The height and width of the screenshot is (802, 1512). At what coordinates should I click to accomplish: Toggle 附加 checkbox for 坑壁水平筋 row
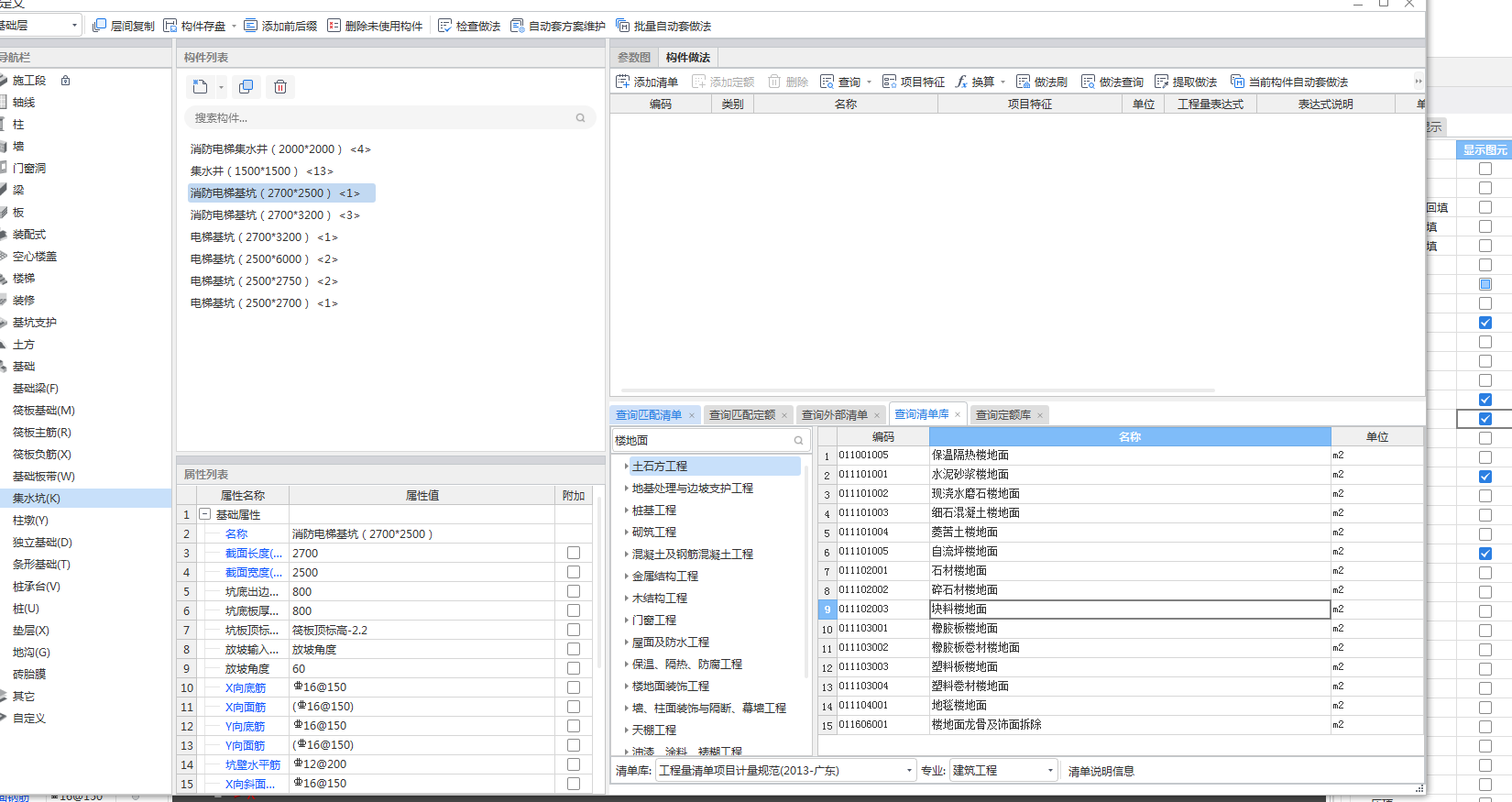click(574, 764)
